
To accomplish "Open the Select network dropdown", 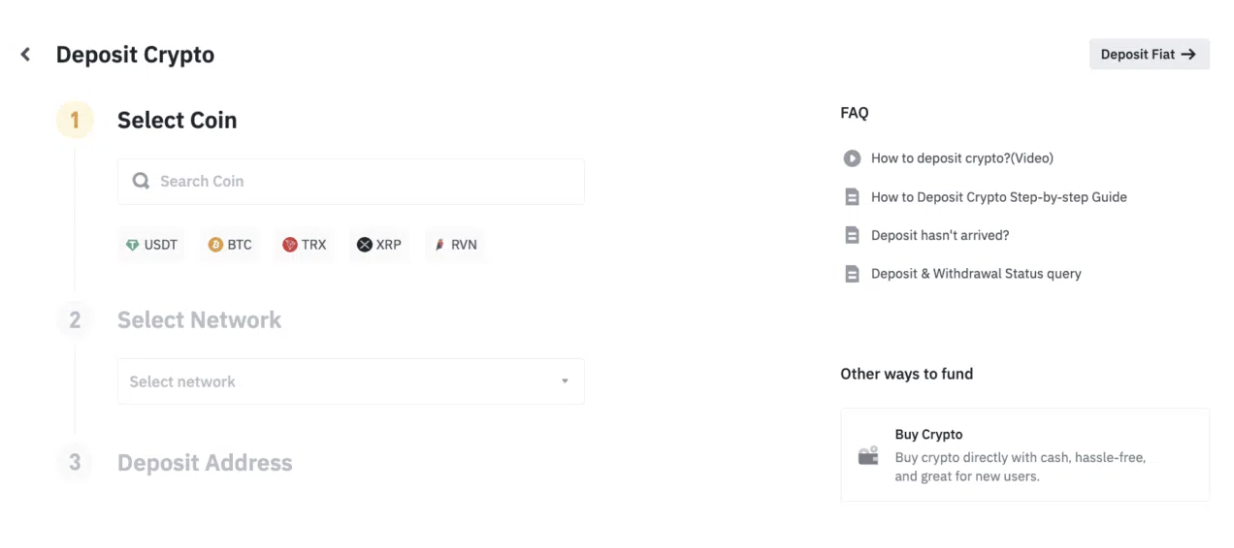I will (x=350, y=382).
